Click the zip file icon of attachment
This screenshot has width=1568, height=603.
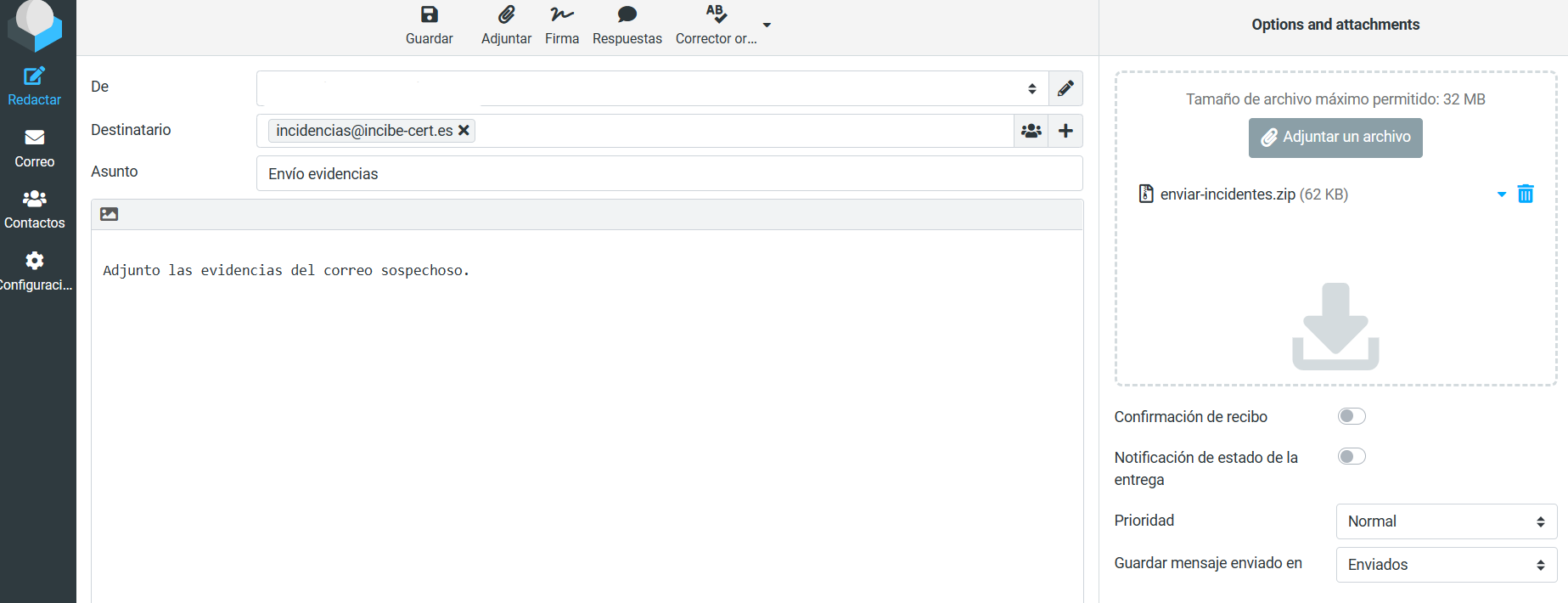(x=1146, y=194)
